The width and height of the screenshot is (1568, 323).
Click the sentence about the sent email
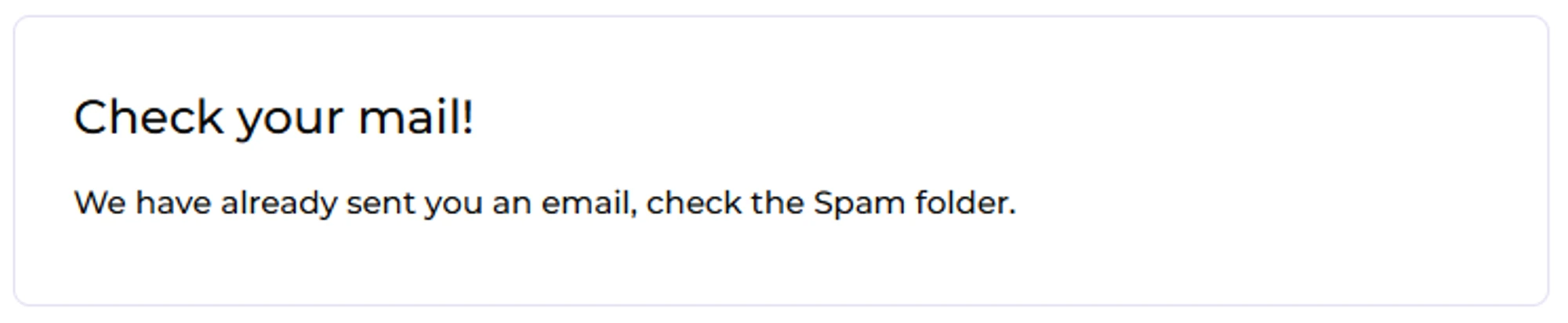pos(544,203)
